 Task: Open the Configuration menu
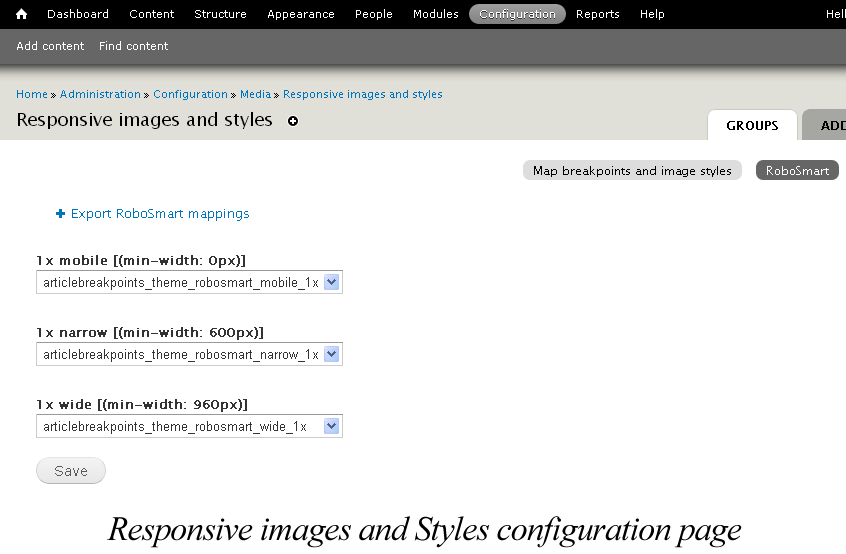(x=517, y=14)
